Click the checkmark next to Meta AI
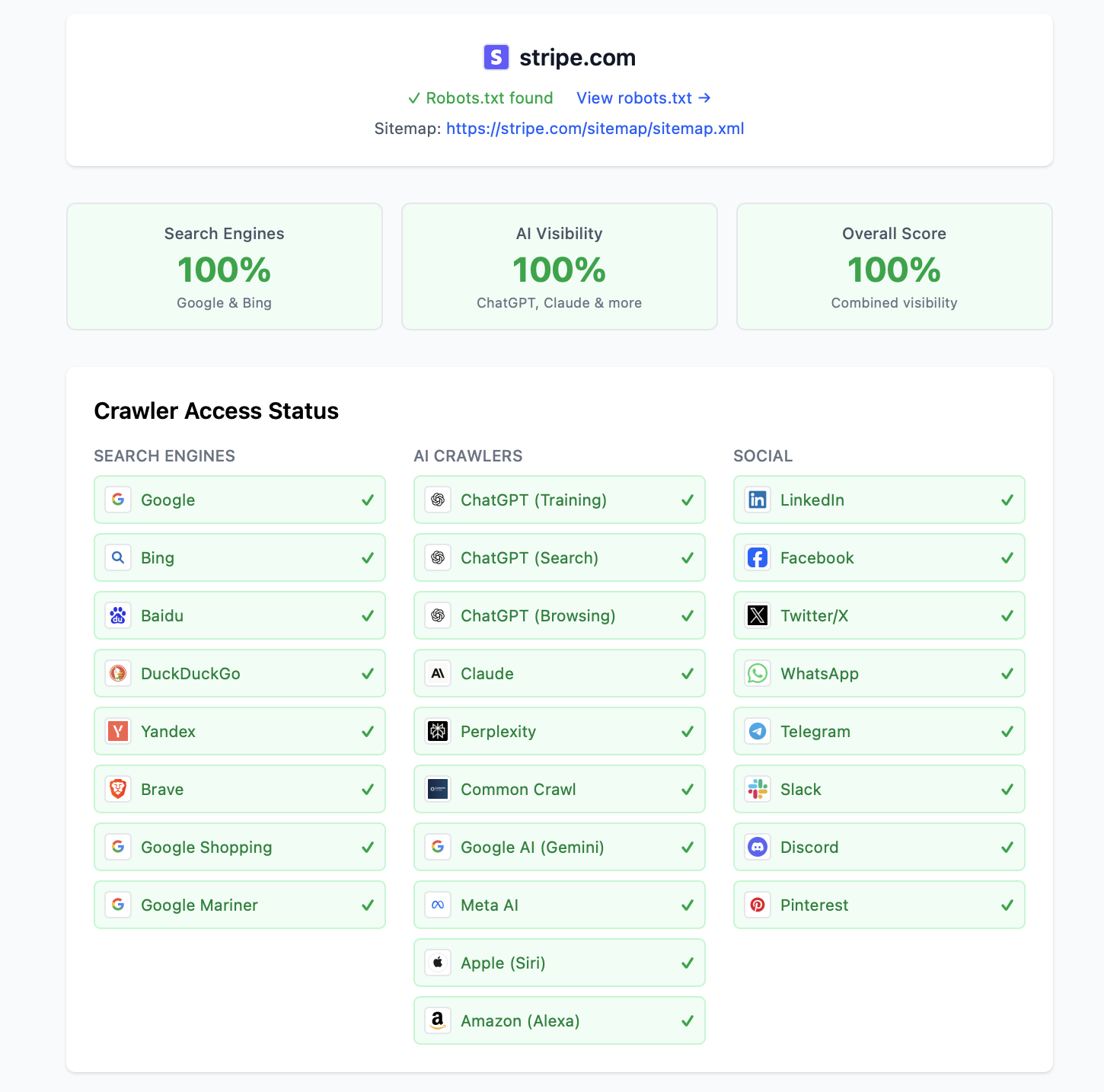This screenshot has height=1092, width=1104. (x=688, y=905)
